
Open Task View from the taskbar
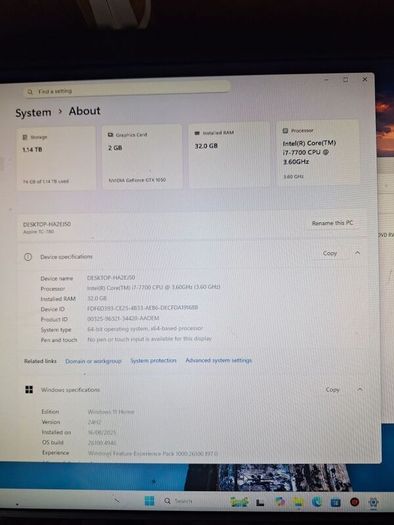260,502
